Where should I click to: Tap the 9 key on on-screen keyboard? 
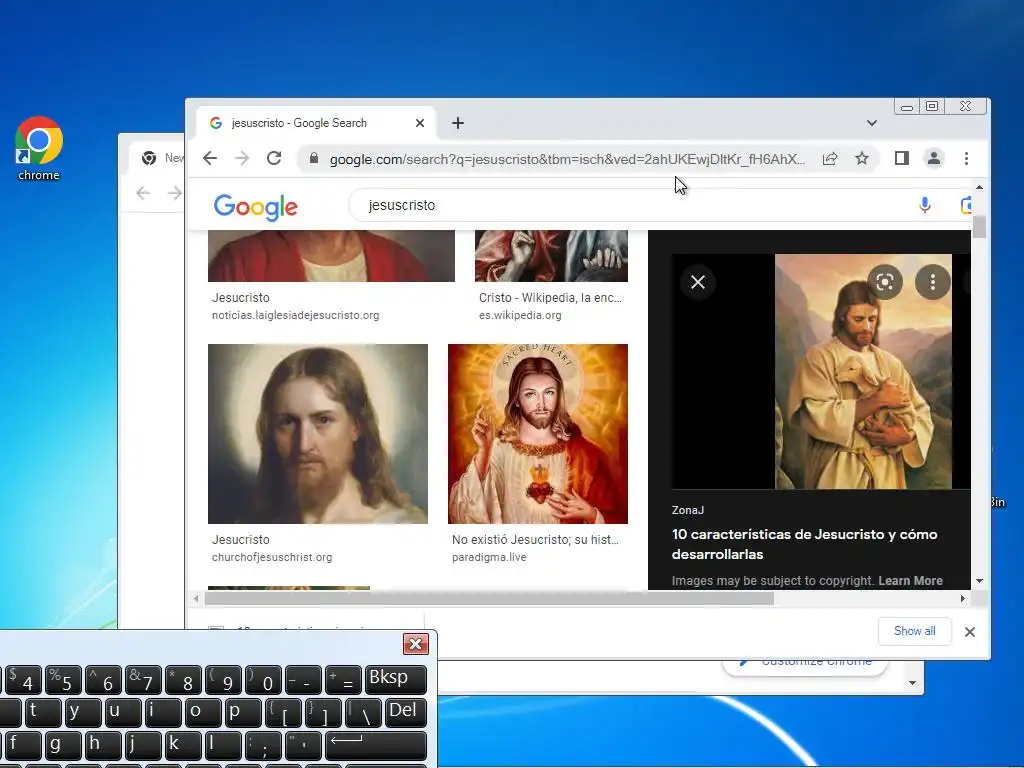click(223, 679)
